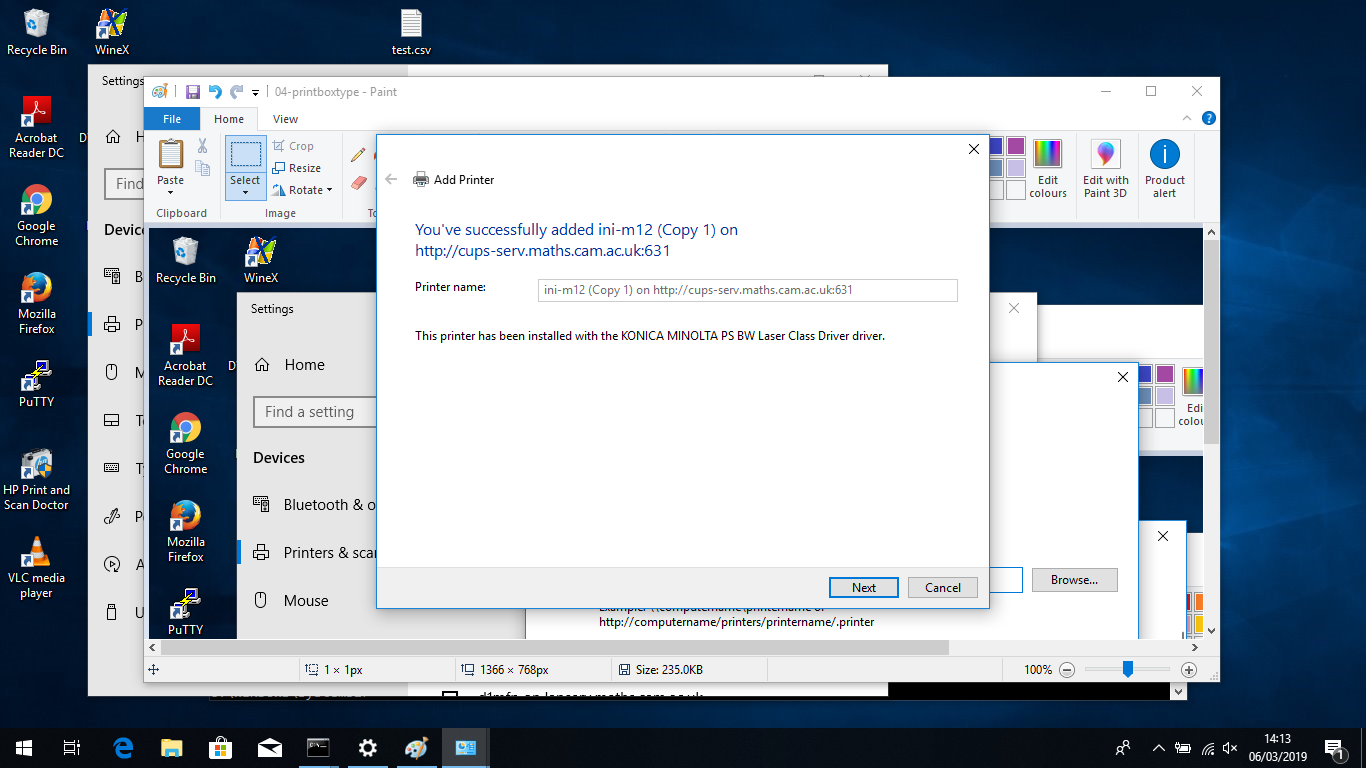The height and width of the screenshot is (768, 1366).
Task: Click the Undo arrow in Paint's quick access toolbar
Action: click(x=215, y=92)
